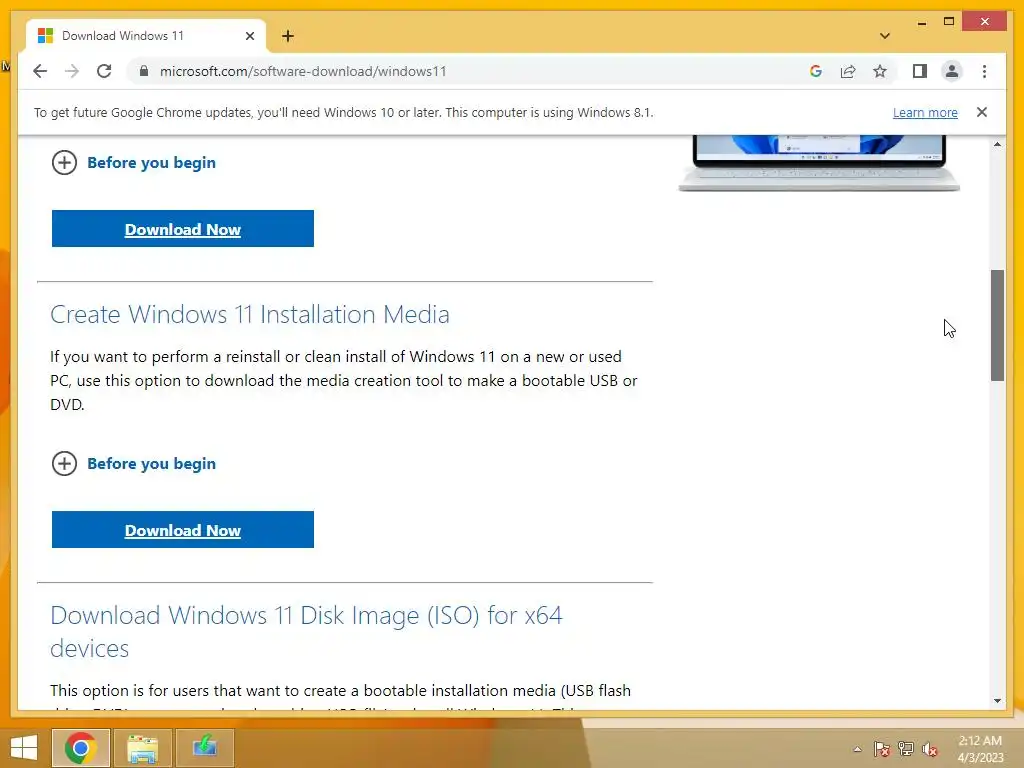Open File Explorer from the taskbar
1024x768 pixels.
(x=142, y=748)
